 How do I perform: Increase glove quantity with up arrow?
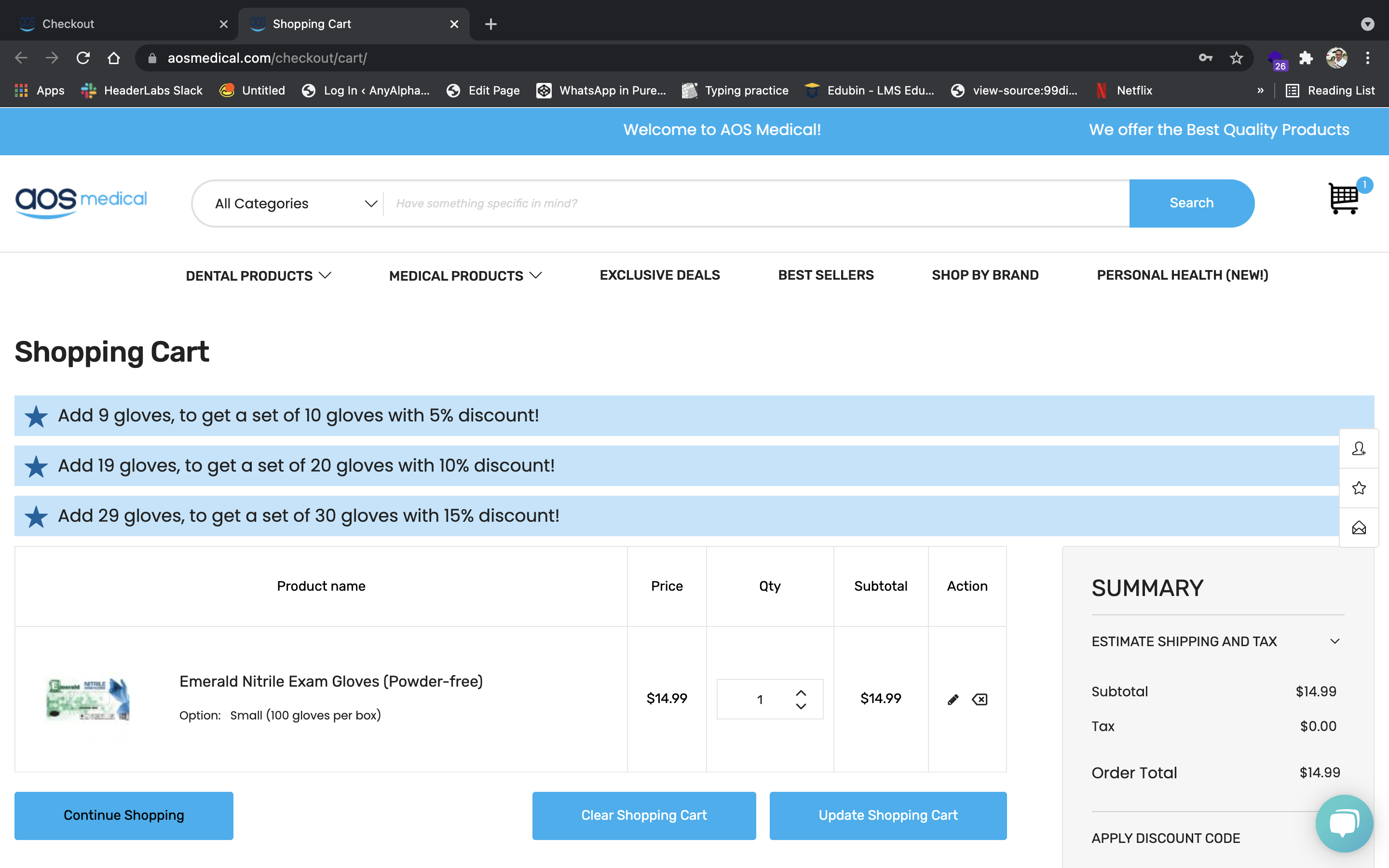801,692
